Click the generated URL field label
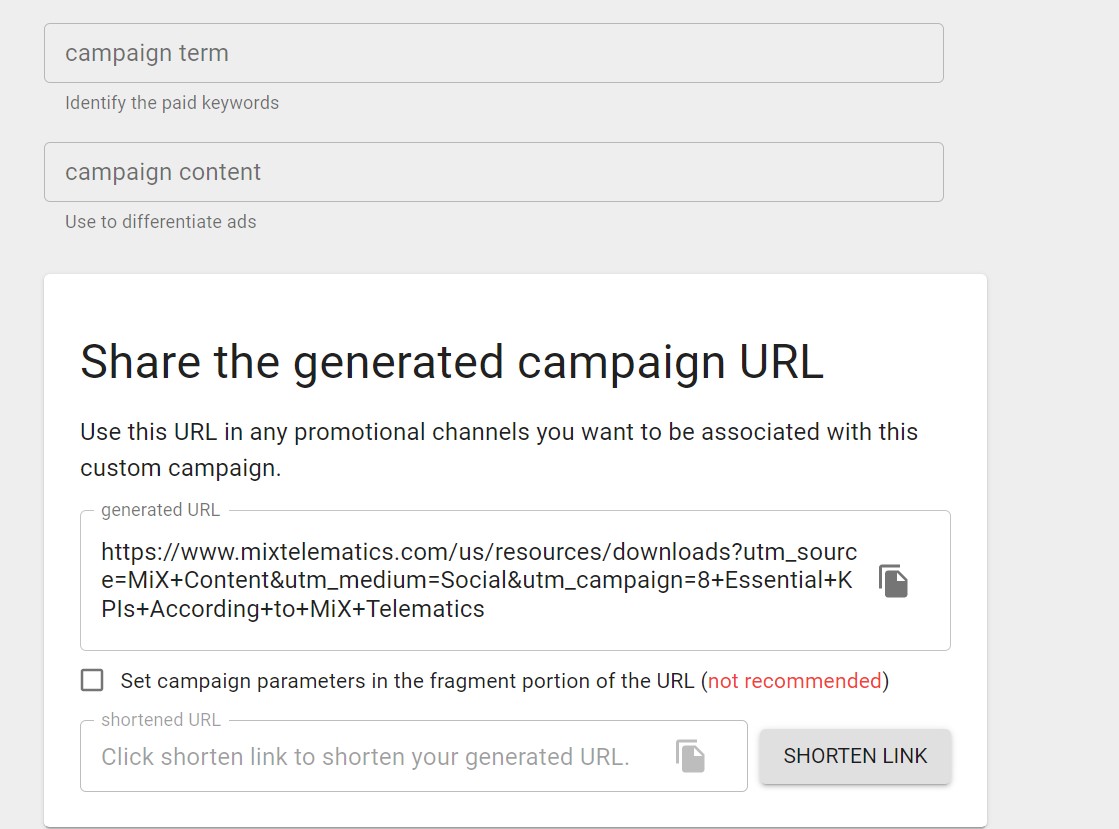The image size is (1119, 829). click(x=159, y=509)
